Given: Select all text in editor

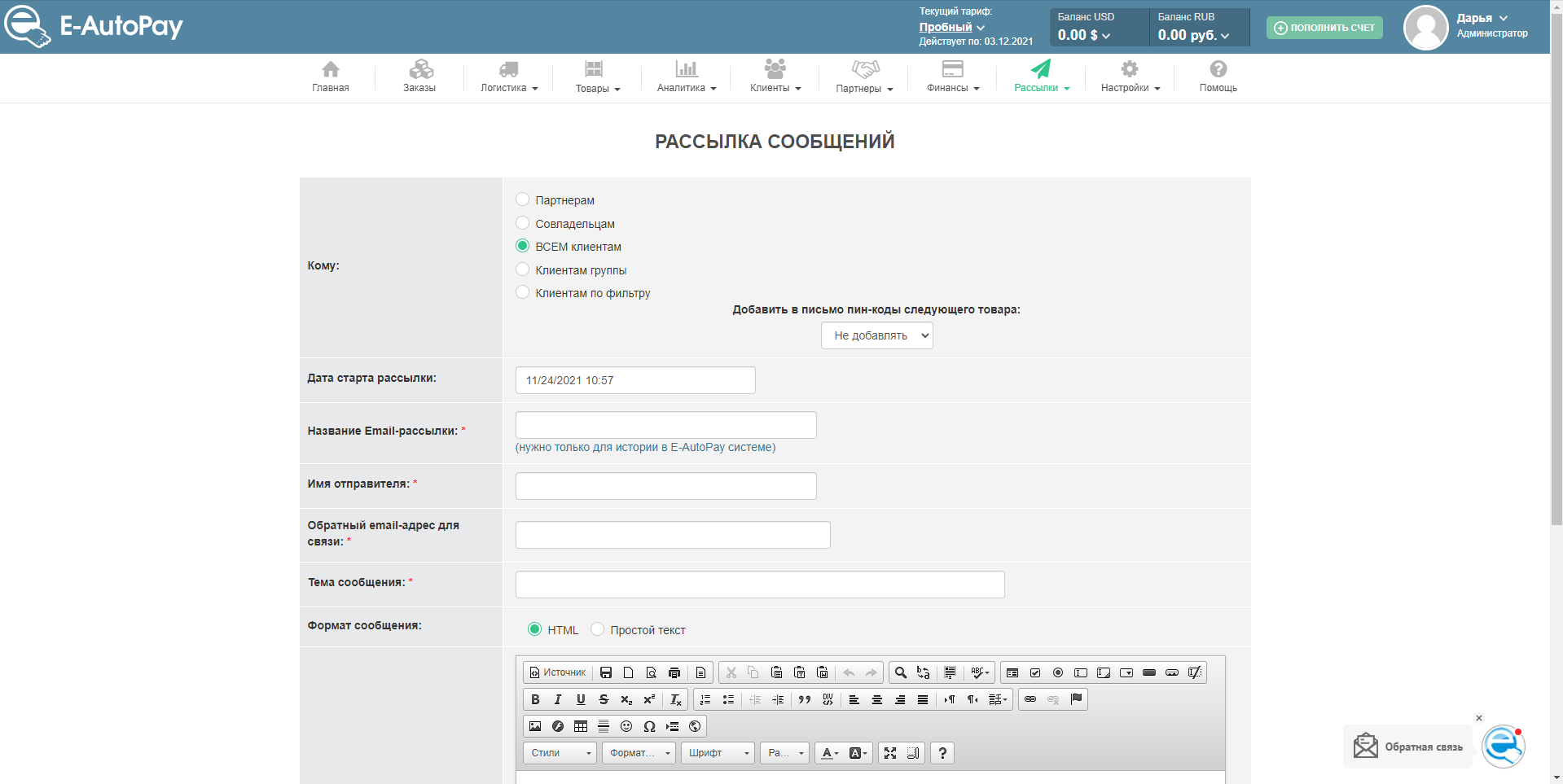Looking at the screenshot, I should pos(950,672).
